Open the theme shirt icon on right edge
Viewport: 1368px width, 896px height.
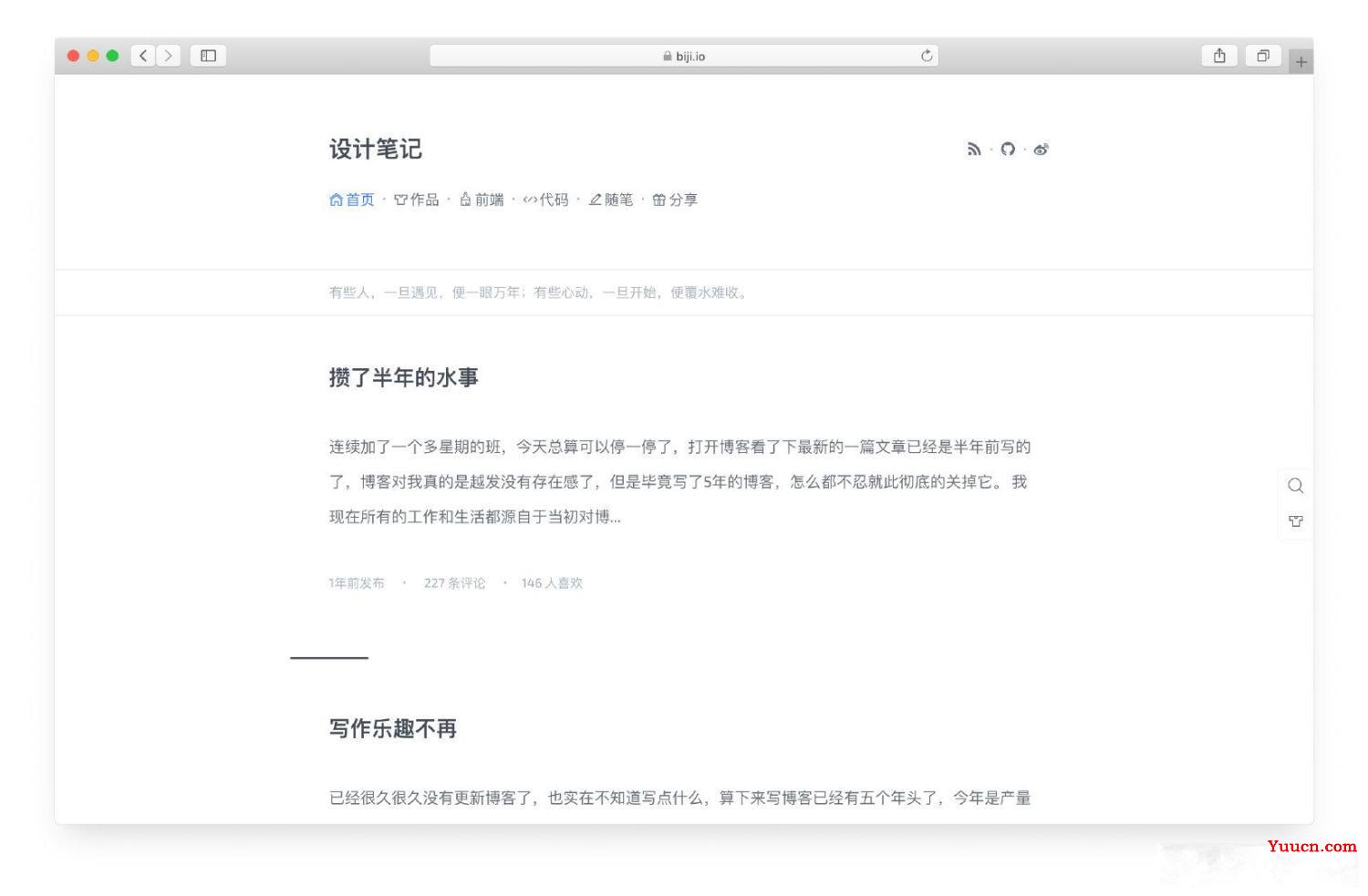point(1295,521)
